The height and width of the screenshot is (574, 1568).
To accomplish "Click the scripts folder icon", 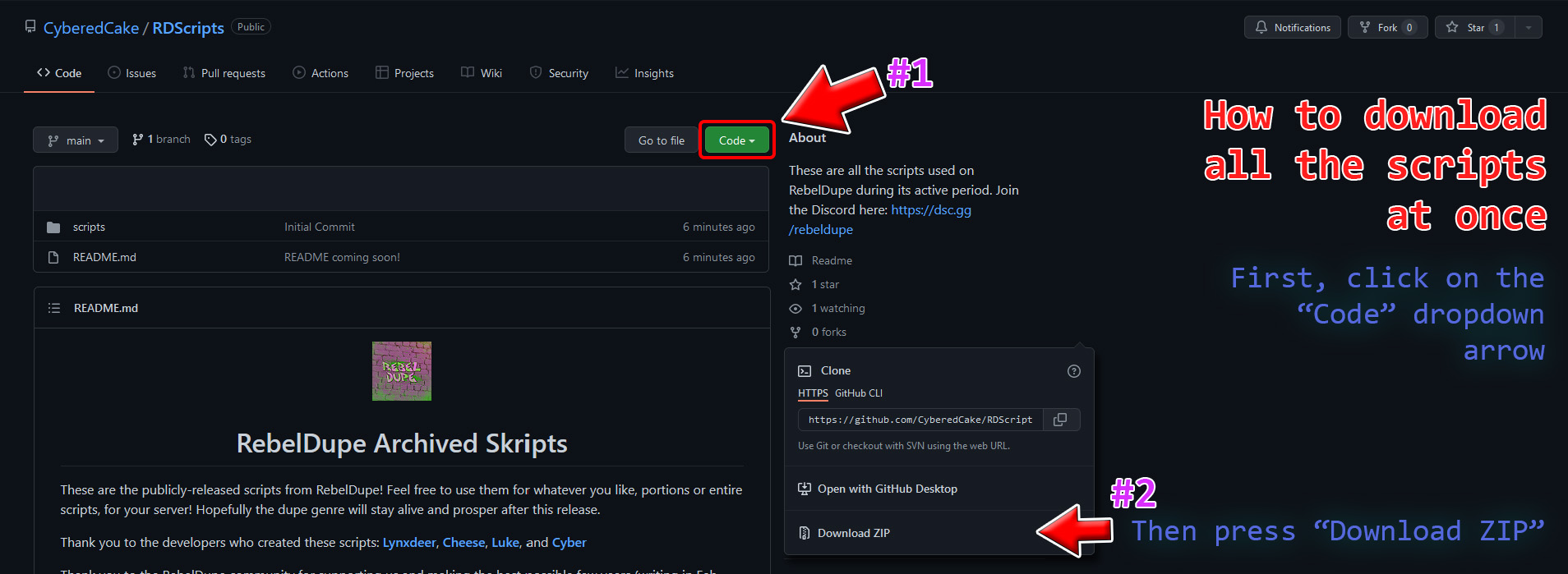I will [x=53, y=227].
